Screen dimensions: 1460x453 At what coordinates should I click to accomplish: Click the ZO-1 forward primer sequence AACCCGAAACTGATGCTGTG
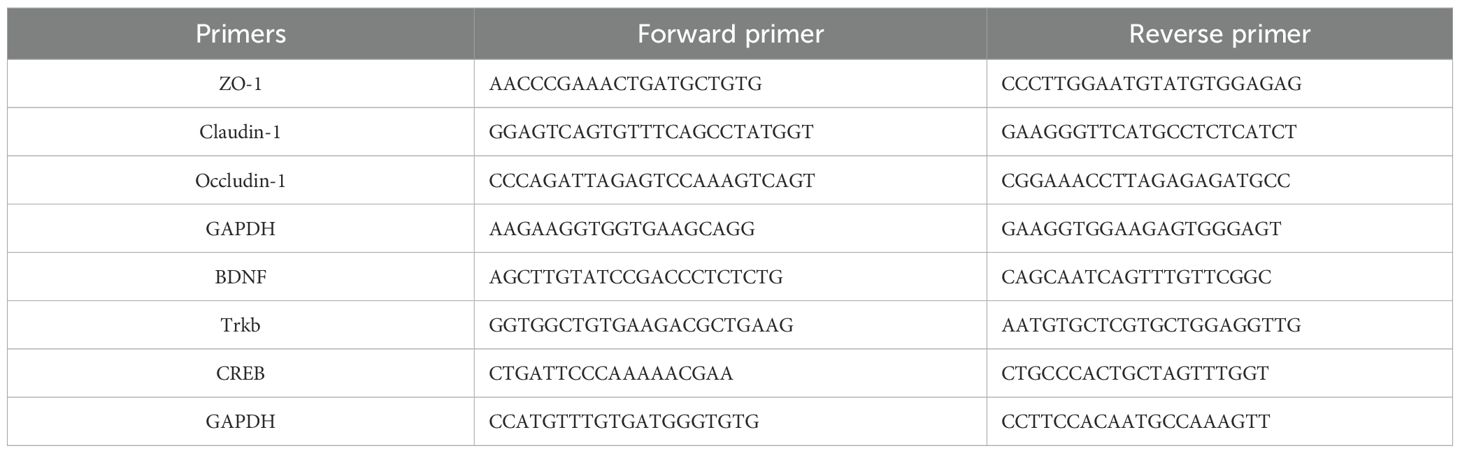click(x=626, y=84)
